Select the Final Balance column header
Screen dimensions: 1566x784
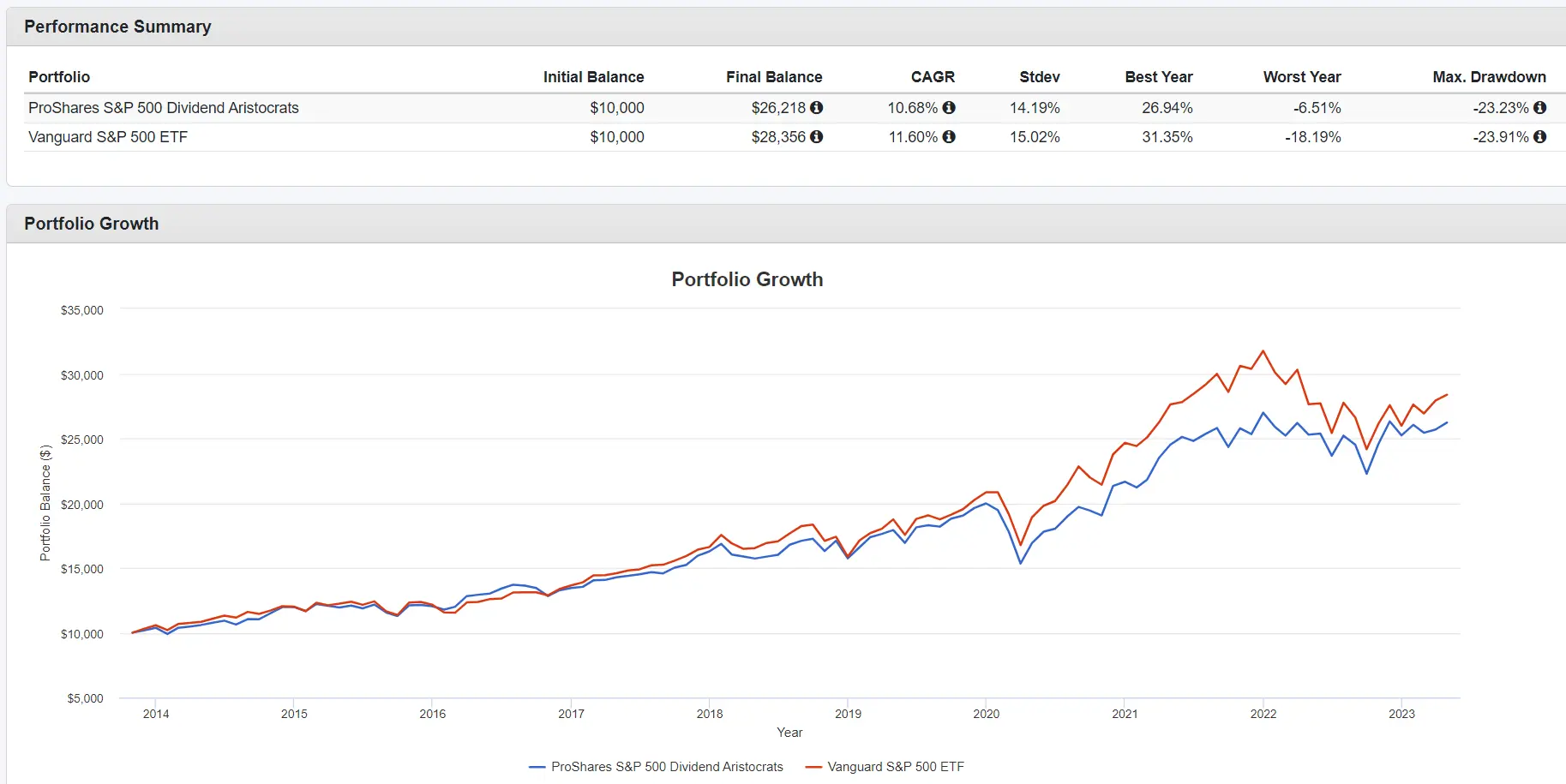point(774,77)
